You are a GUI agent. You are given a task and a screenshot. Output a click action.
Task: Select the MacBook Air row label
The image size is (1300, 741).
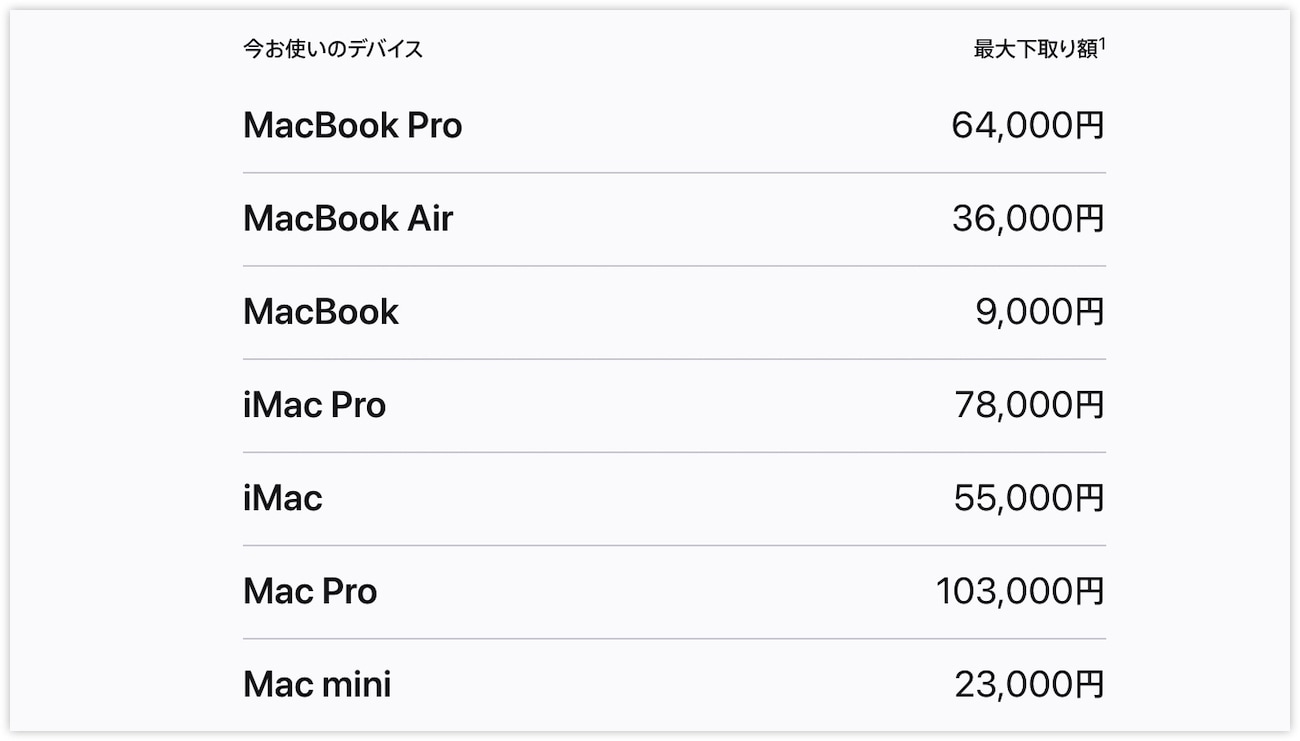[348, 219]
